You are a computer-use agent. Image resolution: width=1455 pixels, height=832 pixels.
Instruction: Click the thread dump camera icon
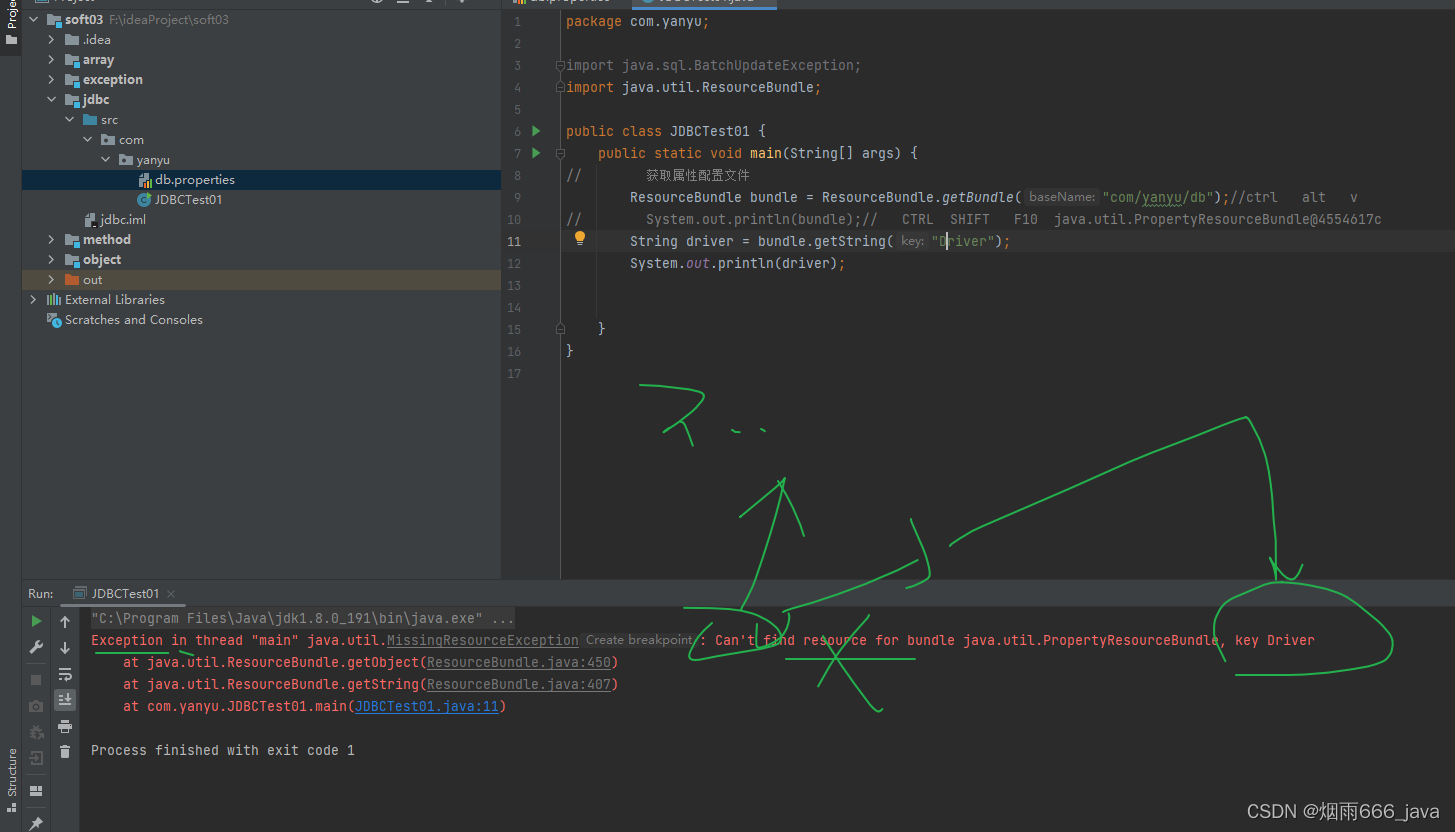pyautogui.click(x=36, y=706)
